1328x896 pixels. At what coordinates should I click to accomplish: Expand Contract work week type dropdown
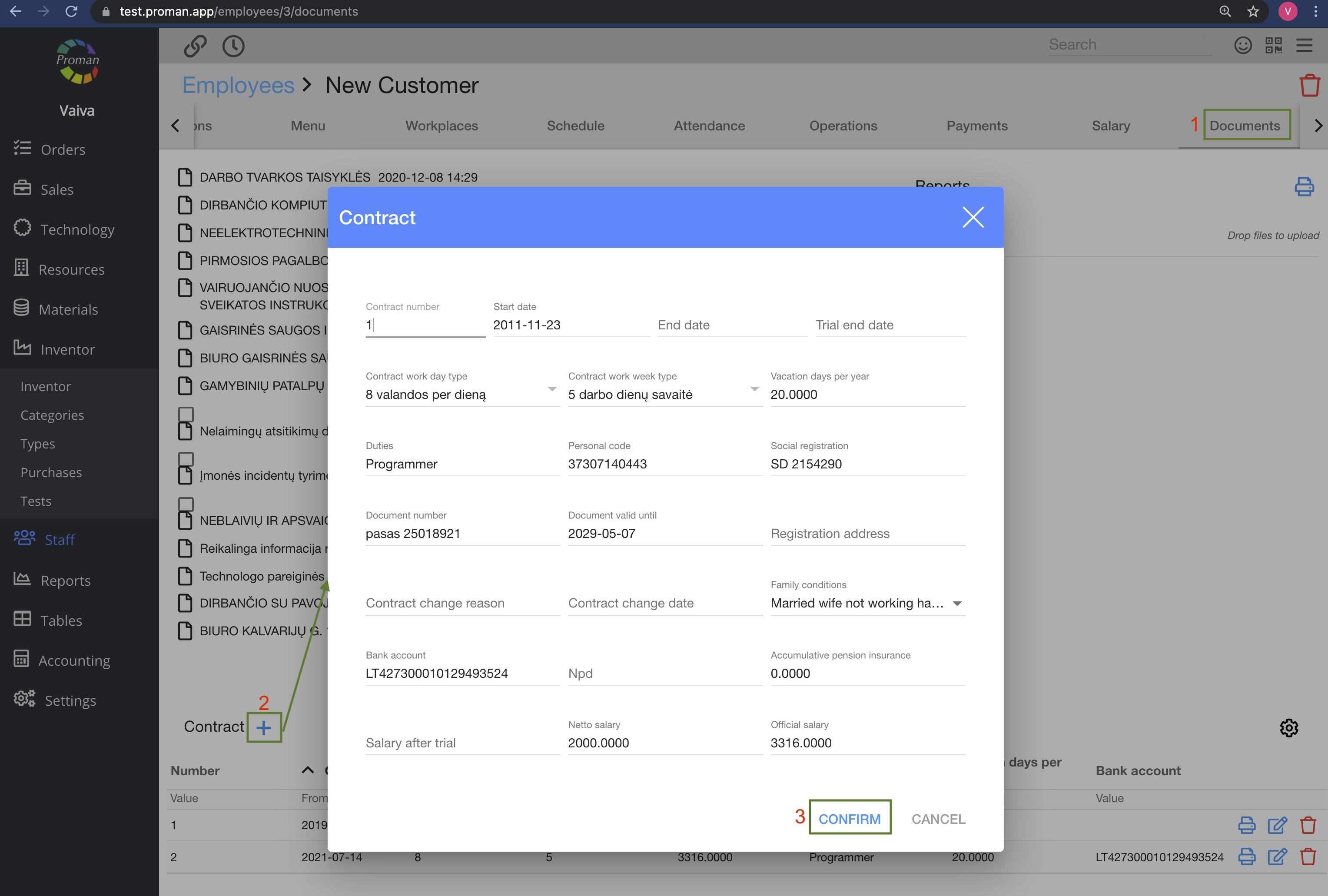click(x=754, y=389)
